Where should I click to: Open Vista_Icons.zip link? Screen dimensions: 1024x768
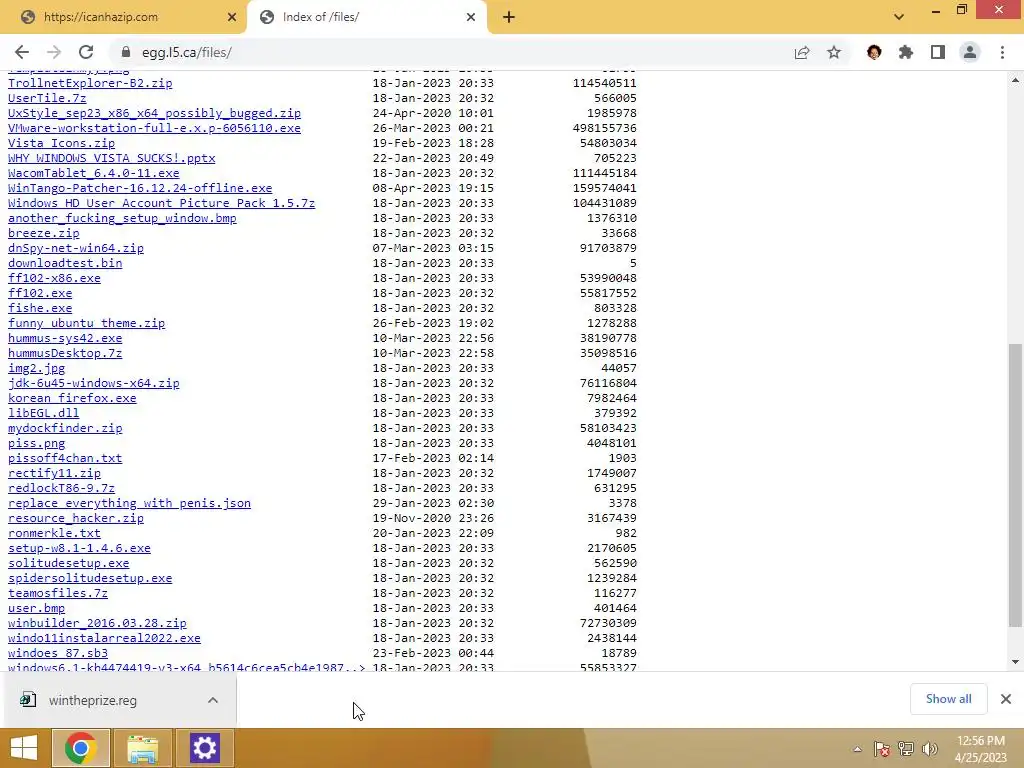coord(61,143)
